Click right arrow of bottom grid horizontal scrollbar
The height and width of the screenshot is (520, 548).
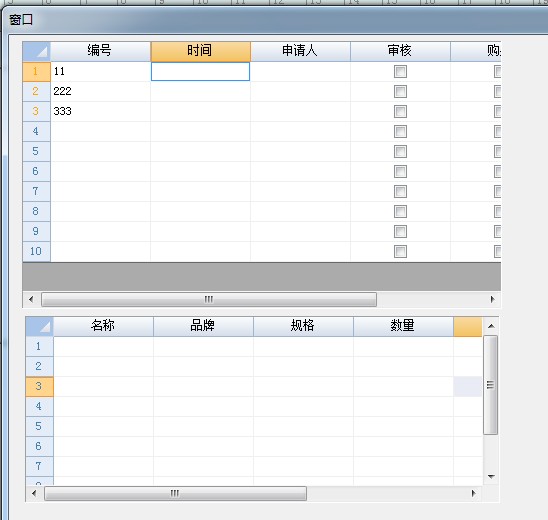tap(473, 493)
